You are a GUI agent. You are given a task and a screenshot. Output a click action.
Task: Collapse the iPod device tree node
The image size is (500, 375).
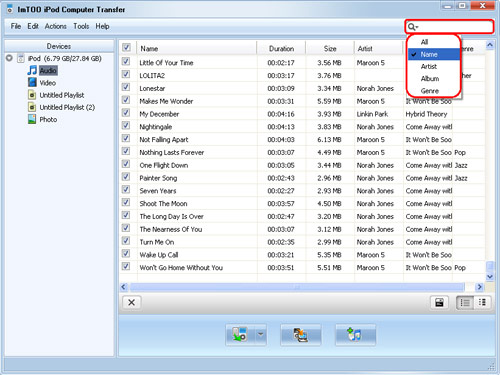(9, 58)
